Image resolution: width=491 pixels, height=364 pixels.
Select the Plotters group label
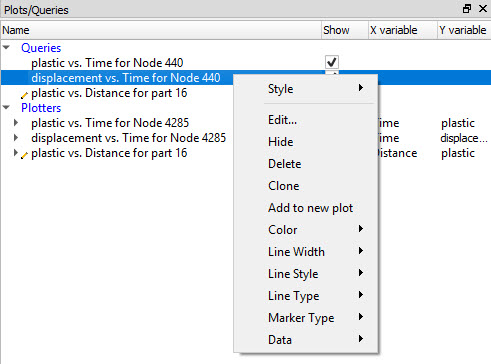(x=41, y=108)
